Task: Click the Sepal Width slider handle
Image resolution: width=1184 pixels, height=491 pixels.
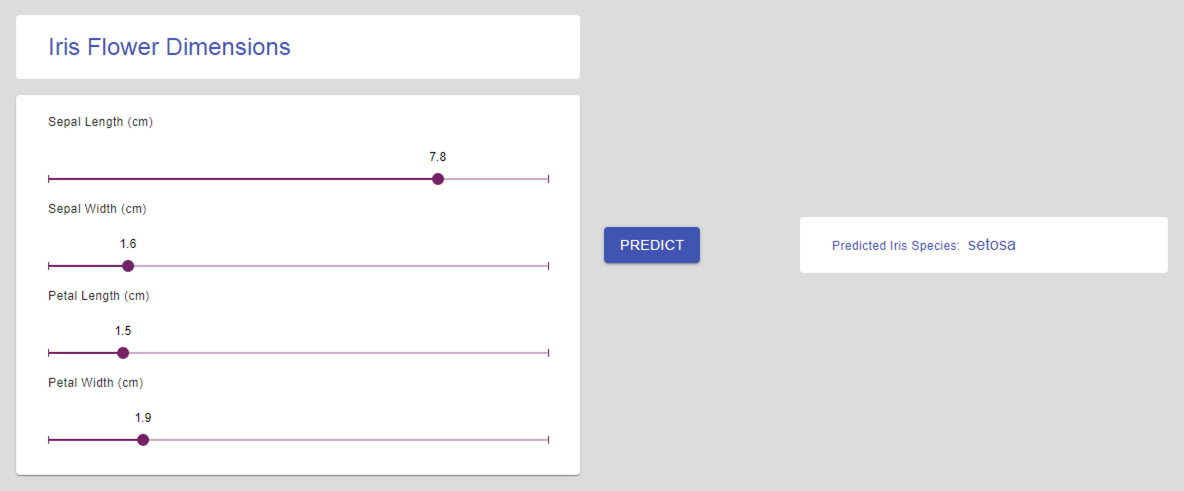Action: click(x=128, y=266)
